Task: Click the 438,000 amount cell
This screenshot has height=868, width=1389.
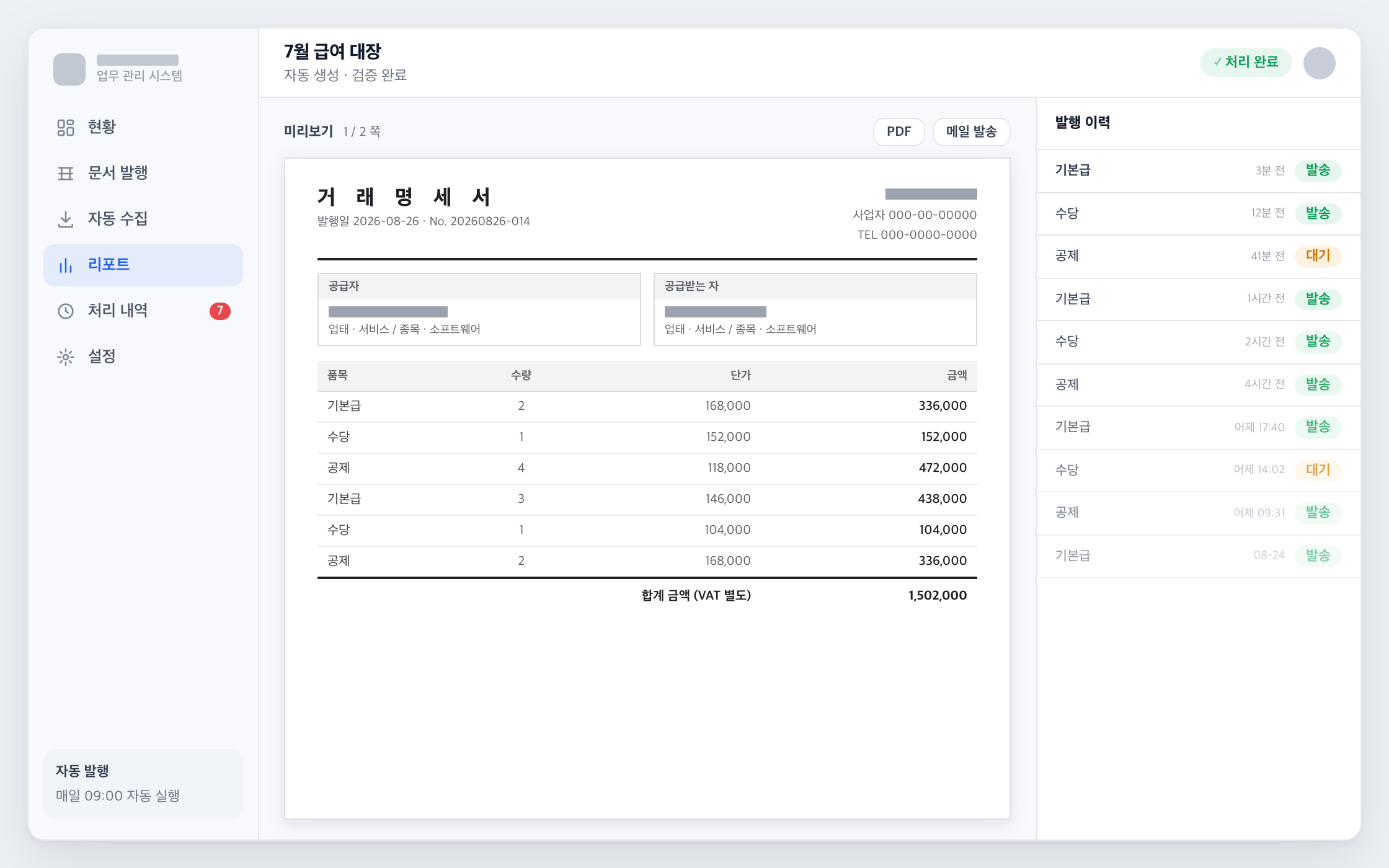Action: pyautogui.click(x=943, y=499)
